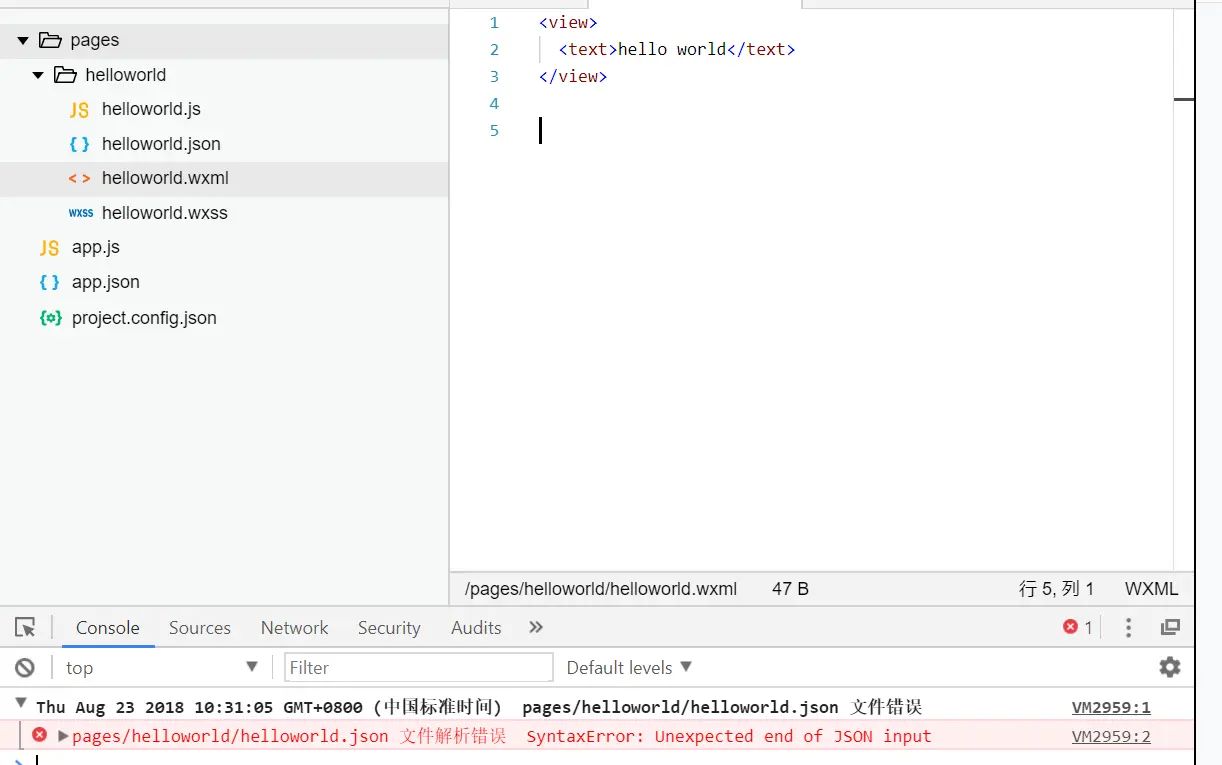Select the helloworld folder label
The image size is (1222, 765).
126,75
